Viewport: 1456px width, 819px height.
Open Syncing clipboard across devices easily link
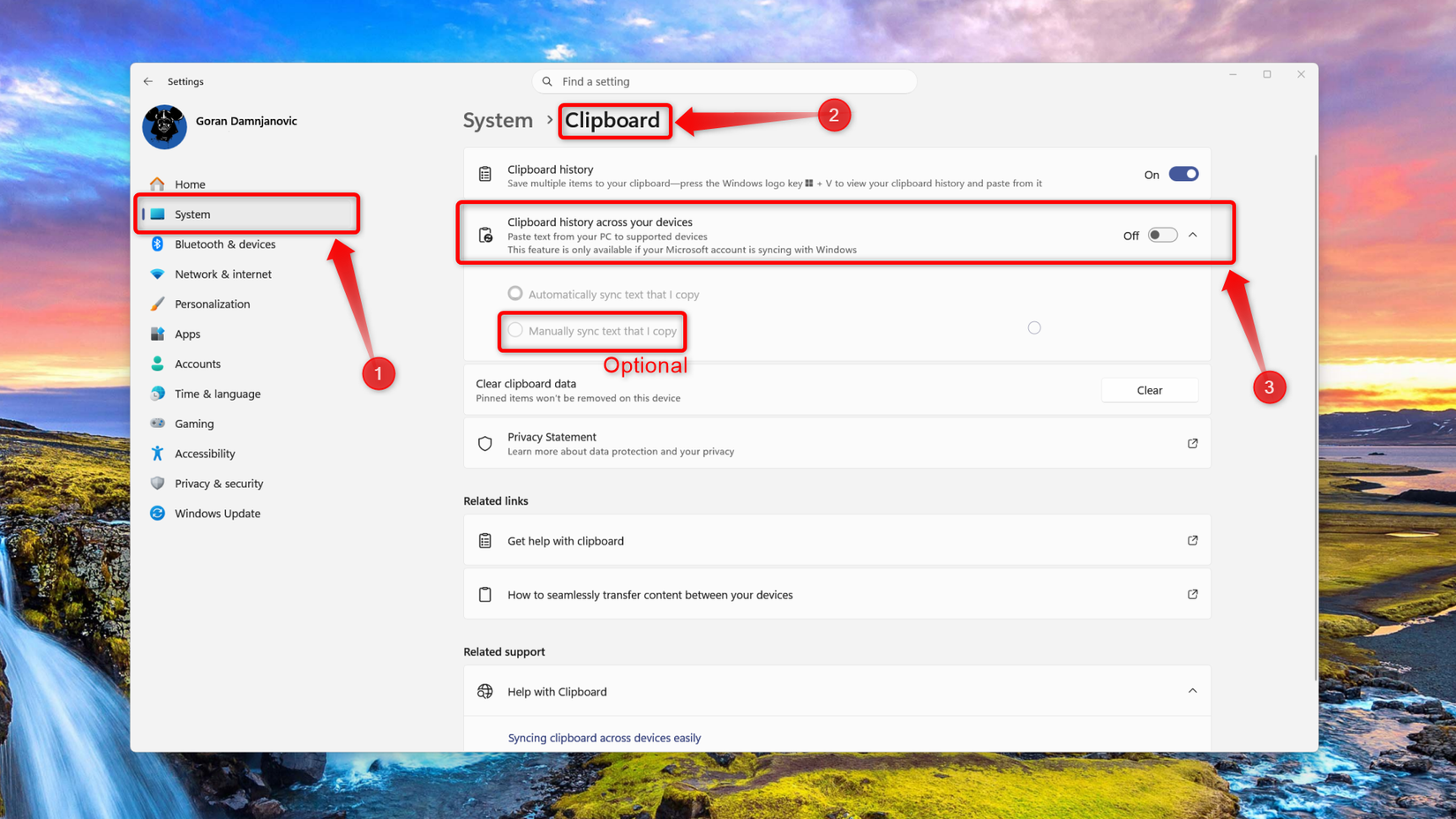tap(604, 737)
